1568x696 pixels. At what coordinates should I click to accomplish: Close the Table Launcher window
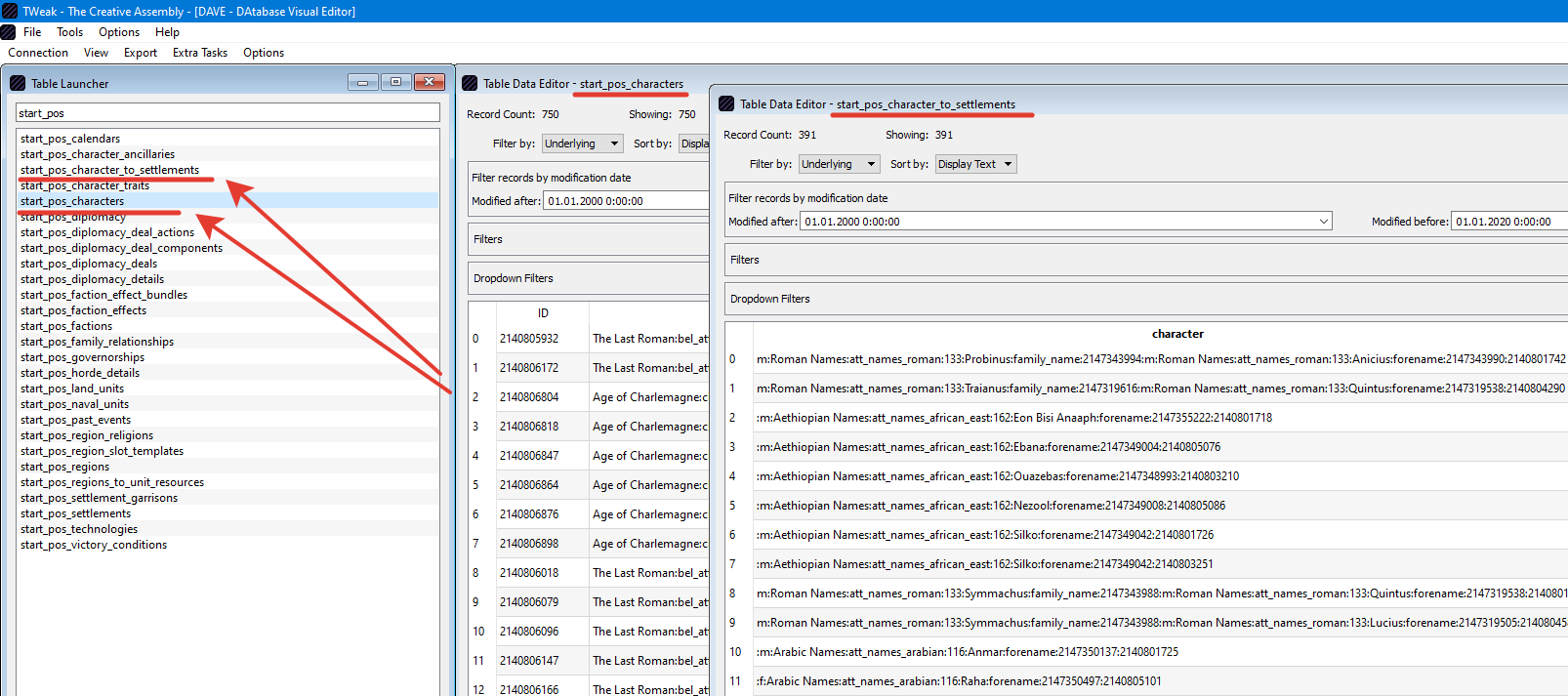[430, 82]
